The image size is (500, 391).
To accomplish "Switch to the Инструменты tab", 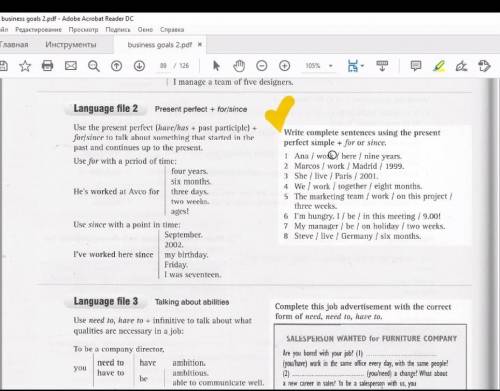I will click(71, 45).
